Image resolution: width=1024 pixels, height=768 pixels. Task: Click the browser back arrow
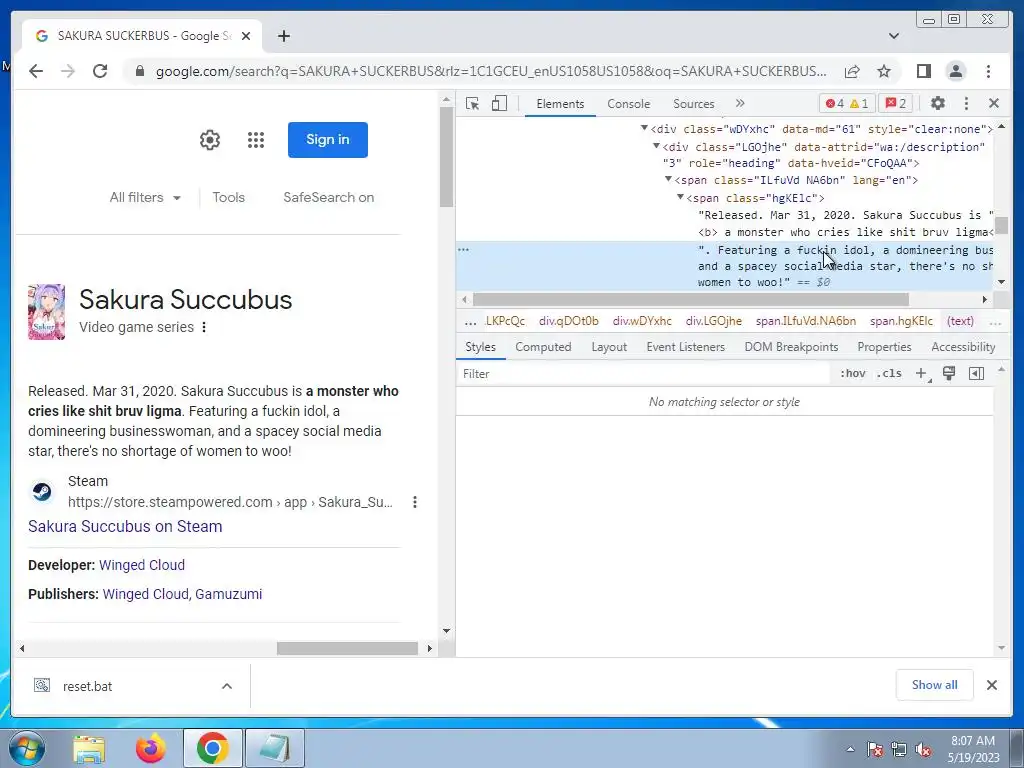pyautogui.click(x=36, y=71)
